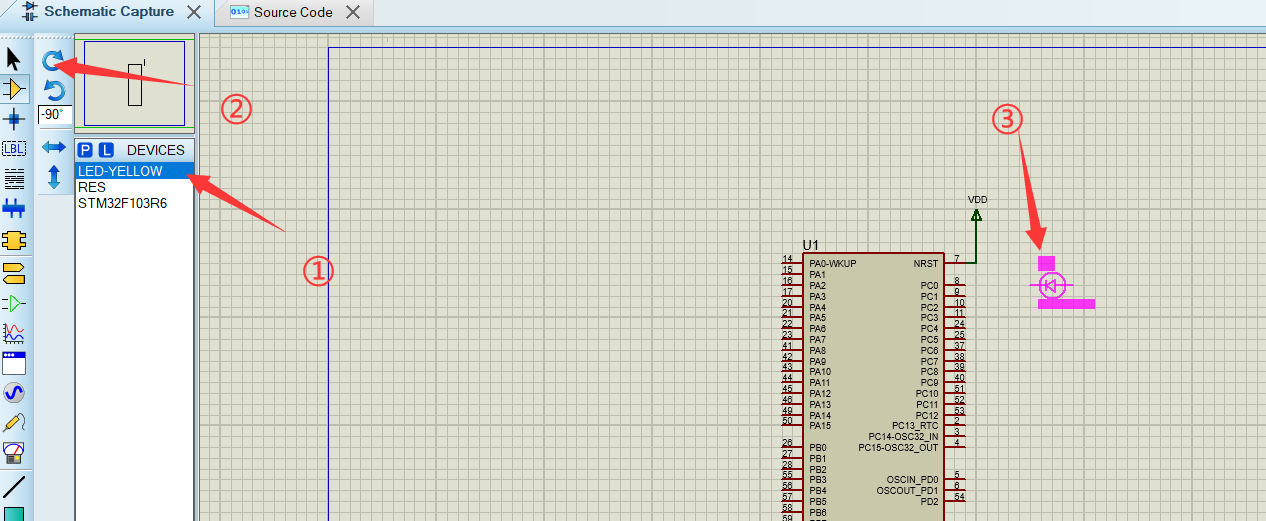Flip the component vertically

pos(54,177)
